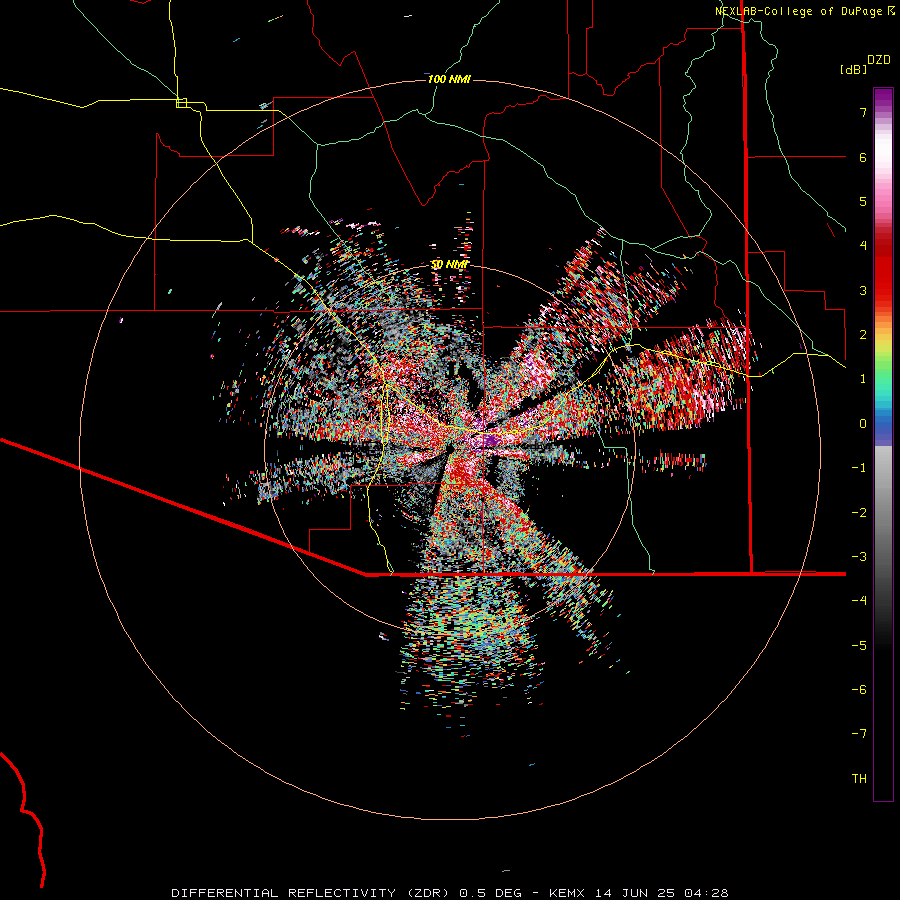Select the 6 dB scale value

click(863, 157)
